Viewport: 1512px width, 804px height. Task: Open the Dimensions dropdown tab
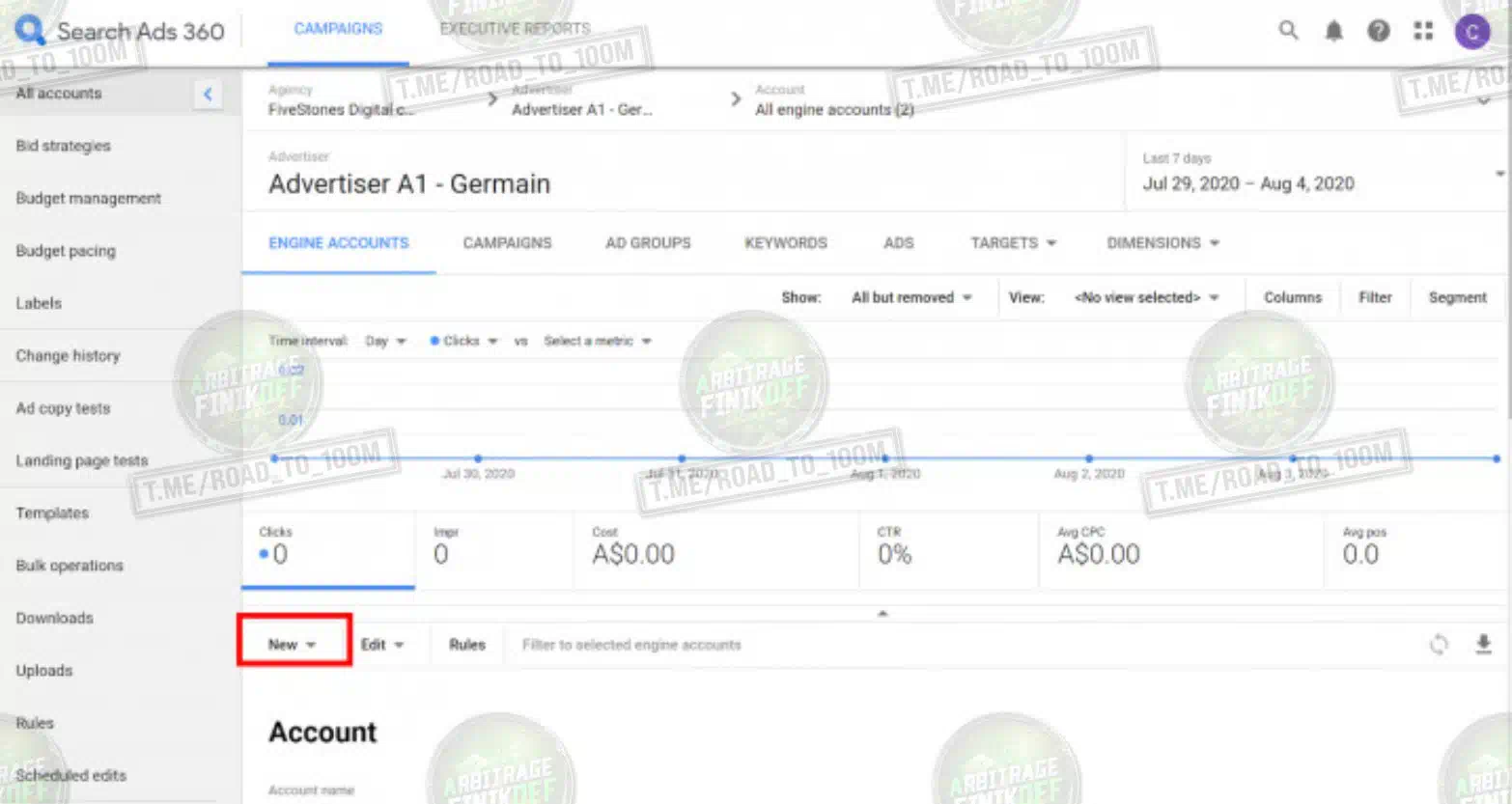[1162, 243]
